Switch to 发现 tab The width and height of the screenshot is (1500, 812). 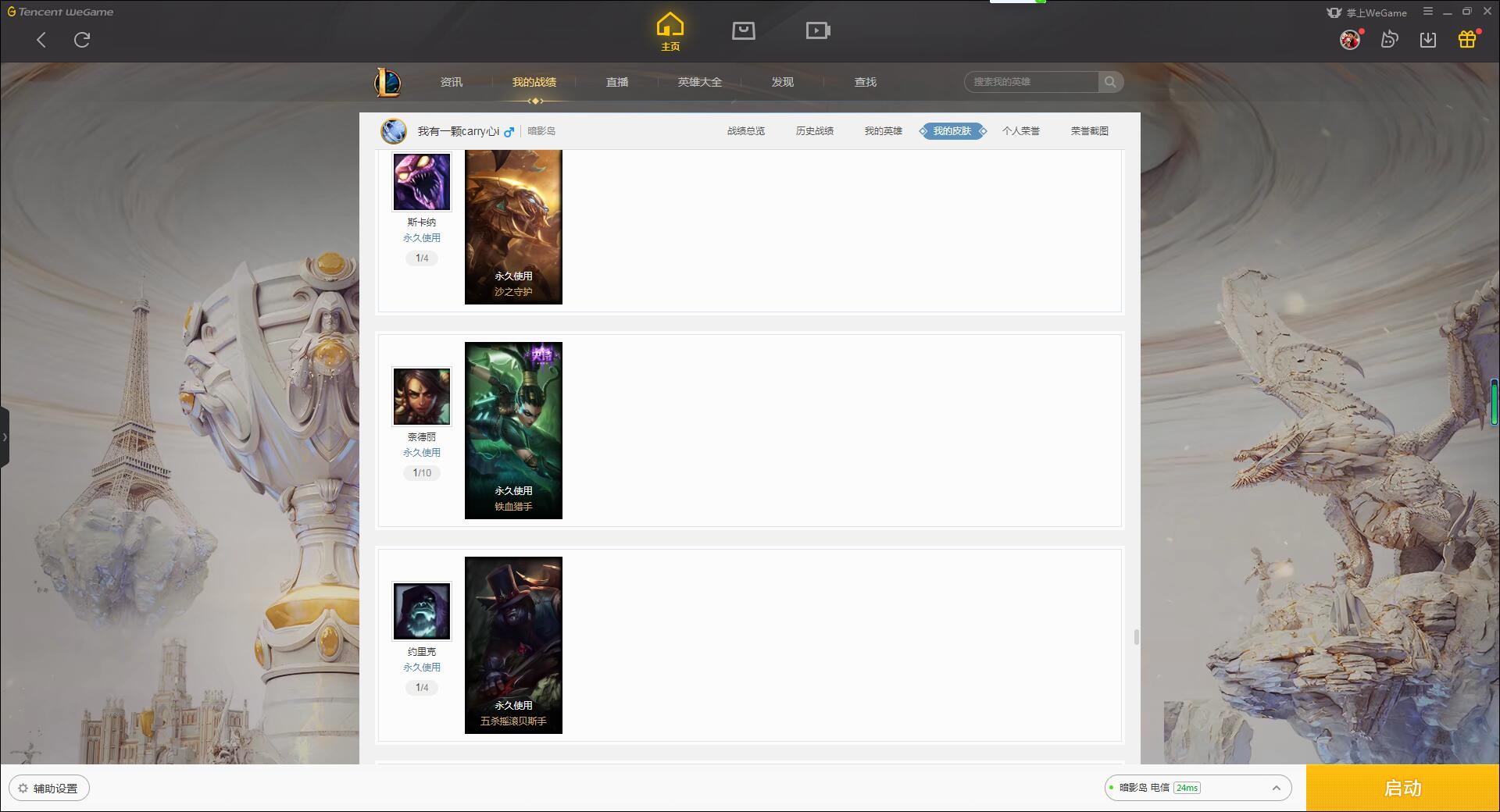pyautogui.click(x=783, y=82)
